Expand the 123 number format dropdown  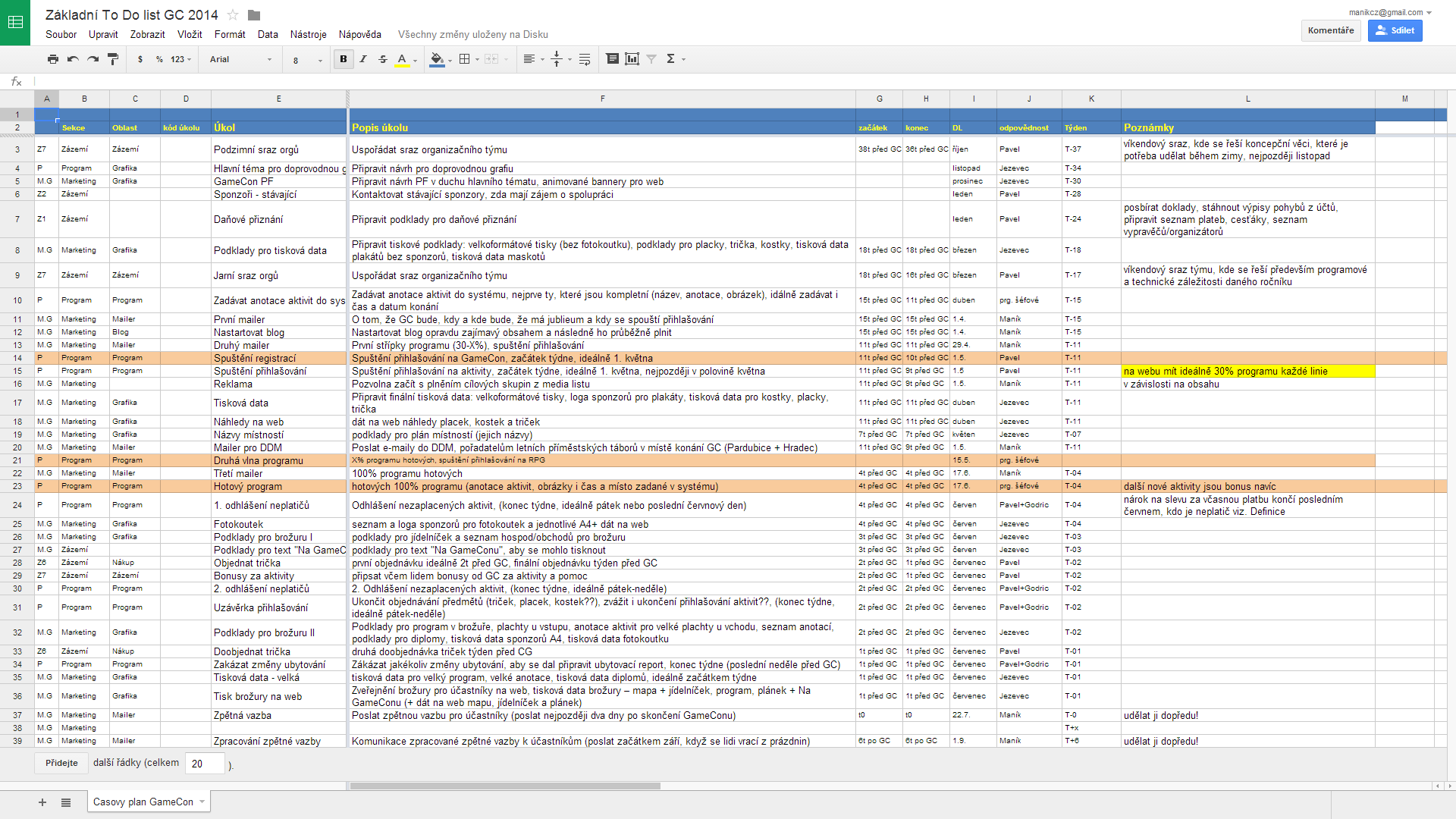click(x=180, y=59)
